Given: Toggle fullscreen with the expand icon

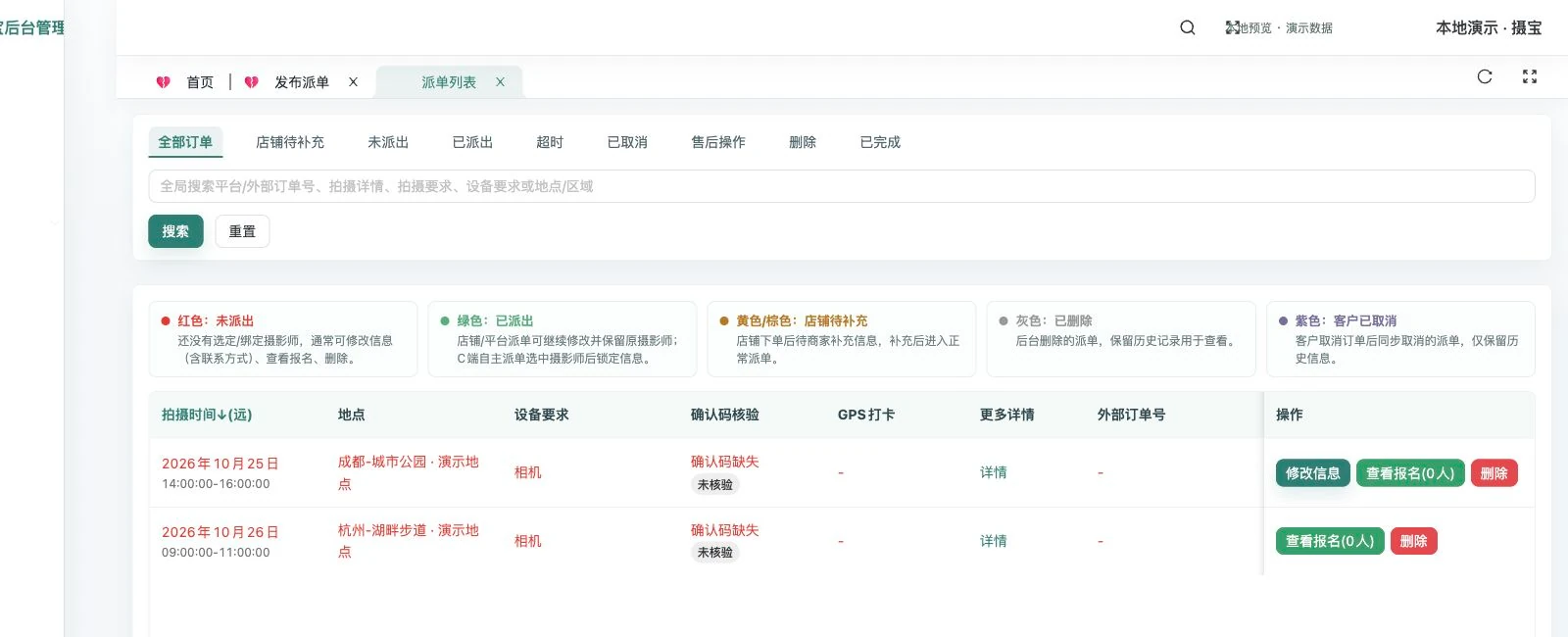Looking at the screenshot, I should (1529, 76).
